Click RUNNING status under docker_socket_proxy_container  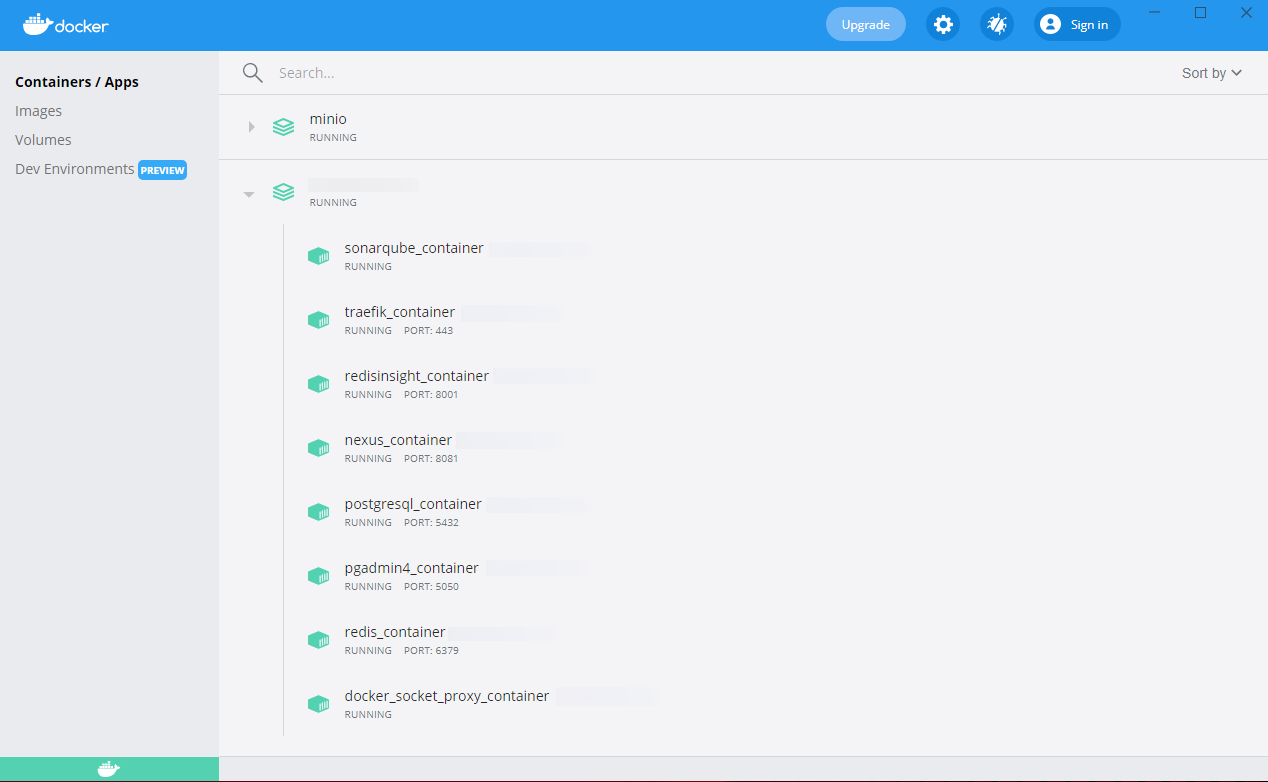tap(368, 715)
